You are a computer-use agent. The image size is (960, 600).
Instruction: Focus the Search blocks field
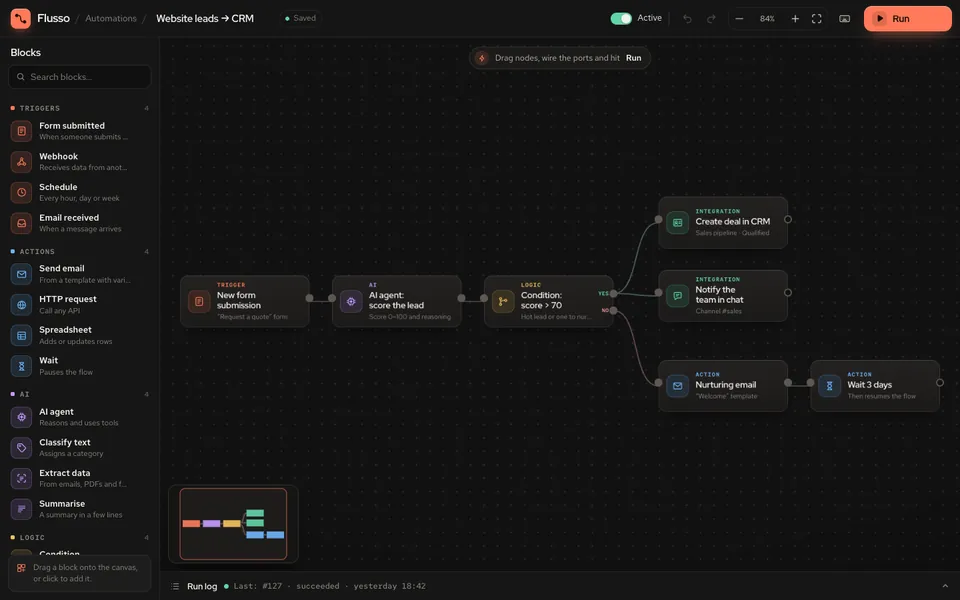click(80, 77)
